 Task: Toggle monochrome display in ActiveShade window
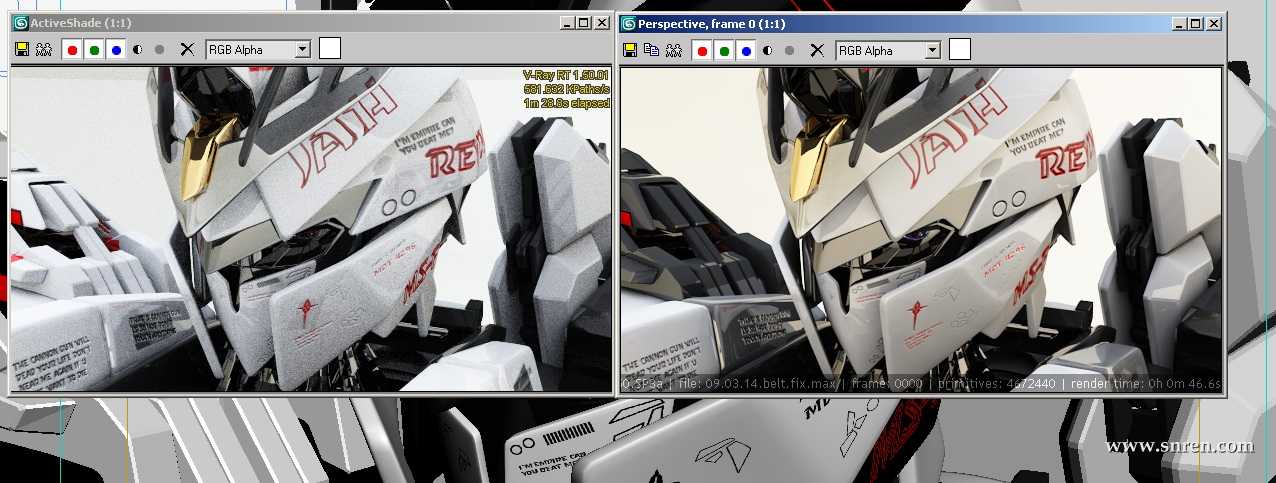[159, 49]
